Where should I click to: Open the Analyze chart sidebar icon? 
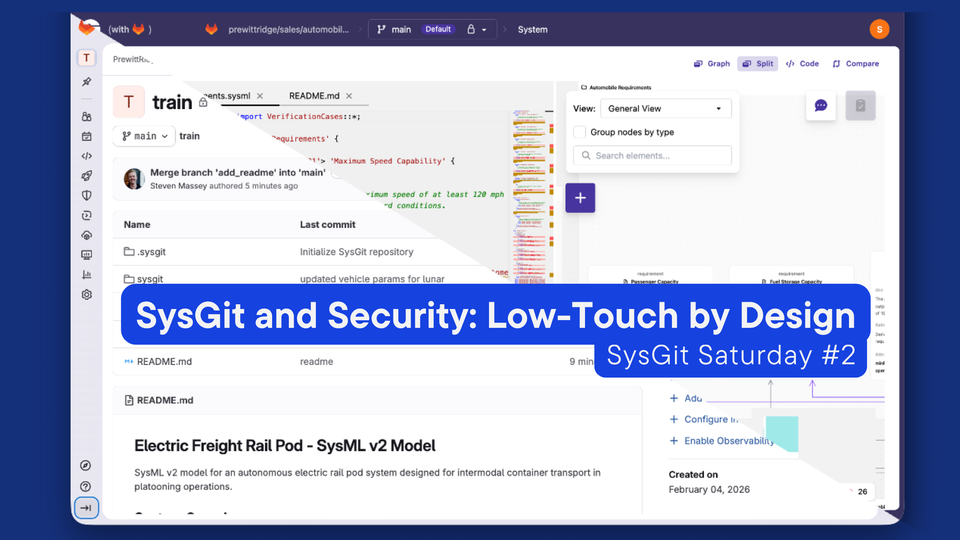pyautogui.click(x=86, y=275)
